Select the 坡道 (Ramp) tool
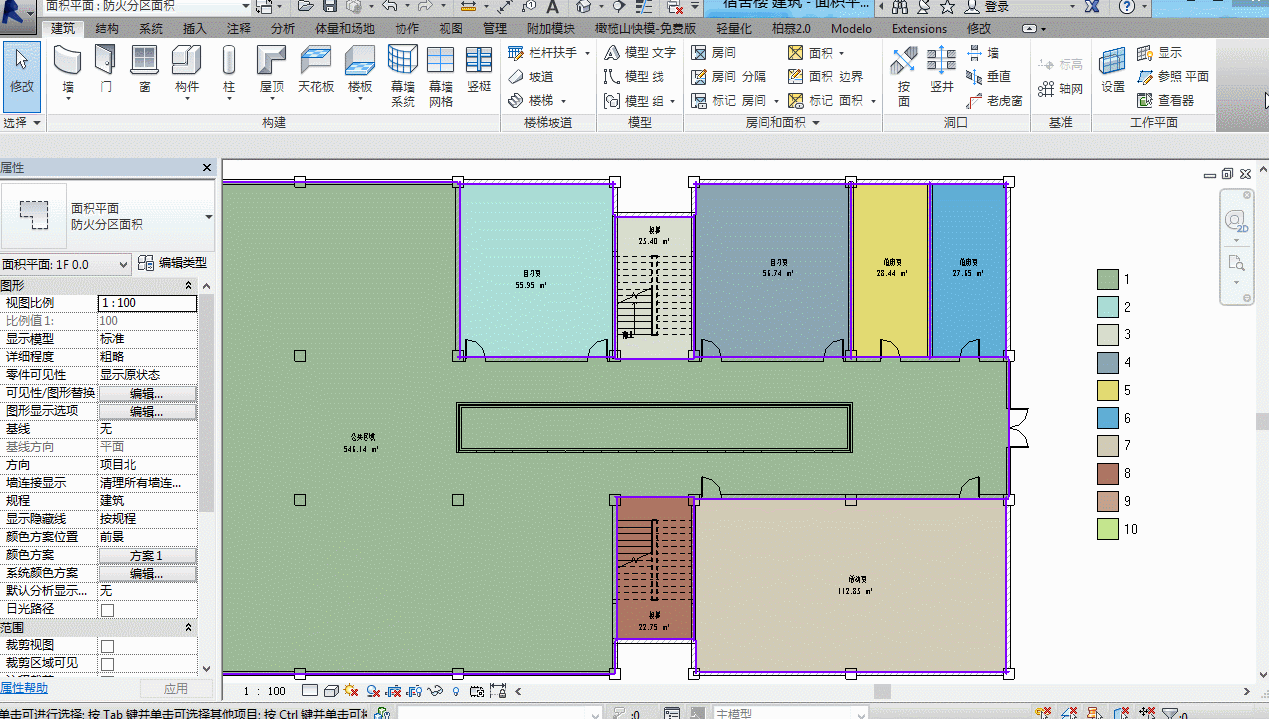This screenshot has width=1269, height=719. [x=531, y=76]
